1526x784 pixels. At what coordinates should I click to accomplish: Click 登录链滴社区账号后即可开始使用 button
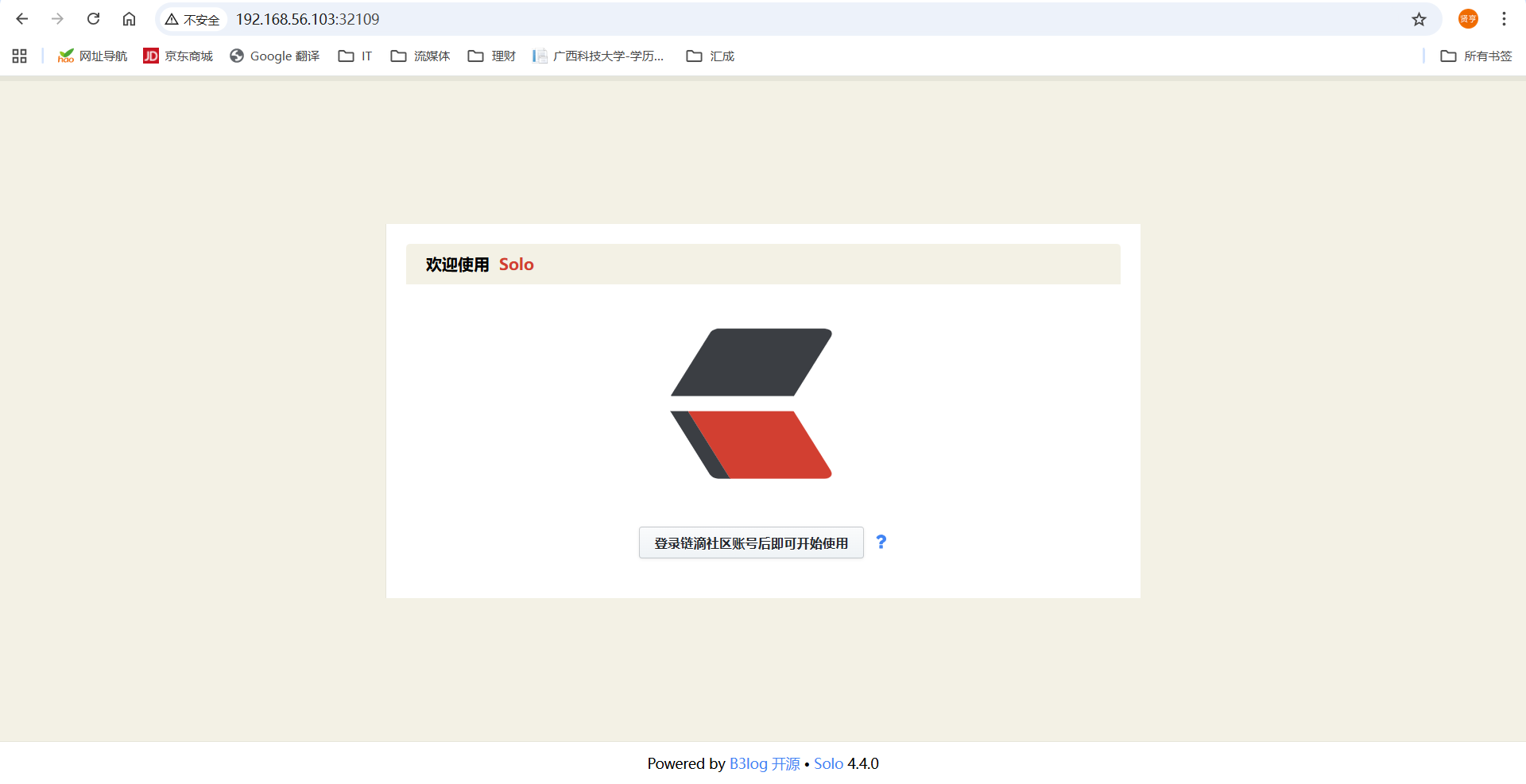coord(751,543)
